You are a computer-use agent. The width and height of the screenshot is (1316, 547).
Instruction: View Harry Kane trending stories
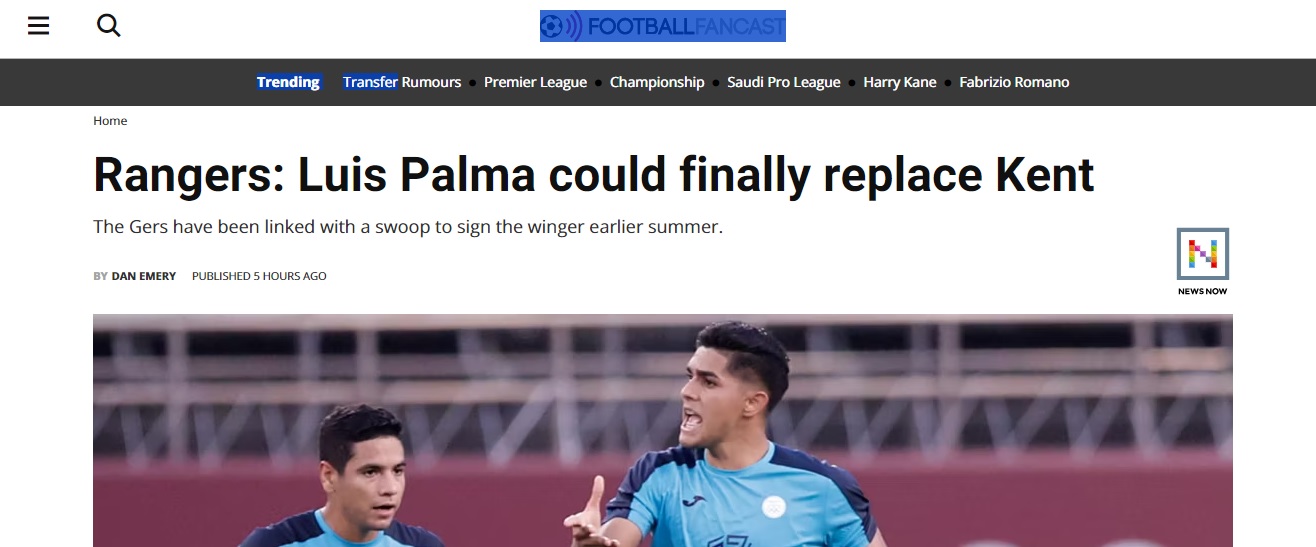coord(900,82)
